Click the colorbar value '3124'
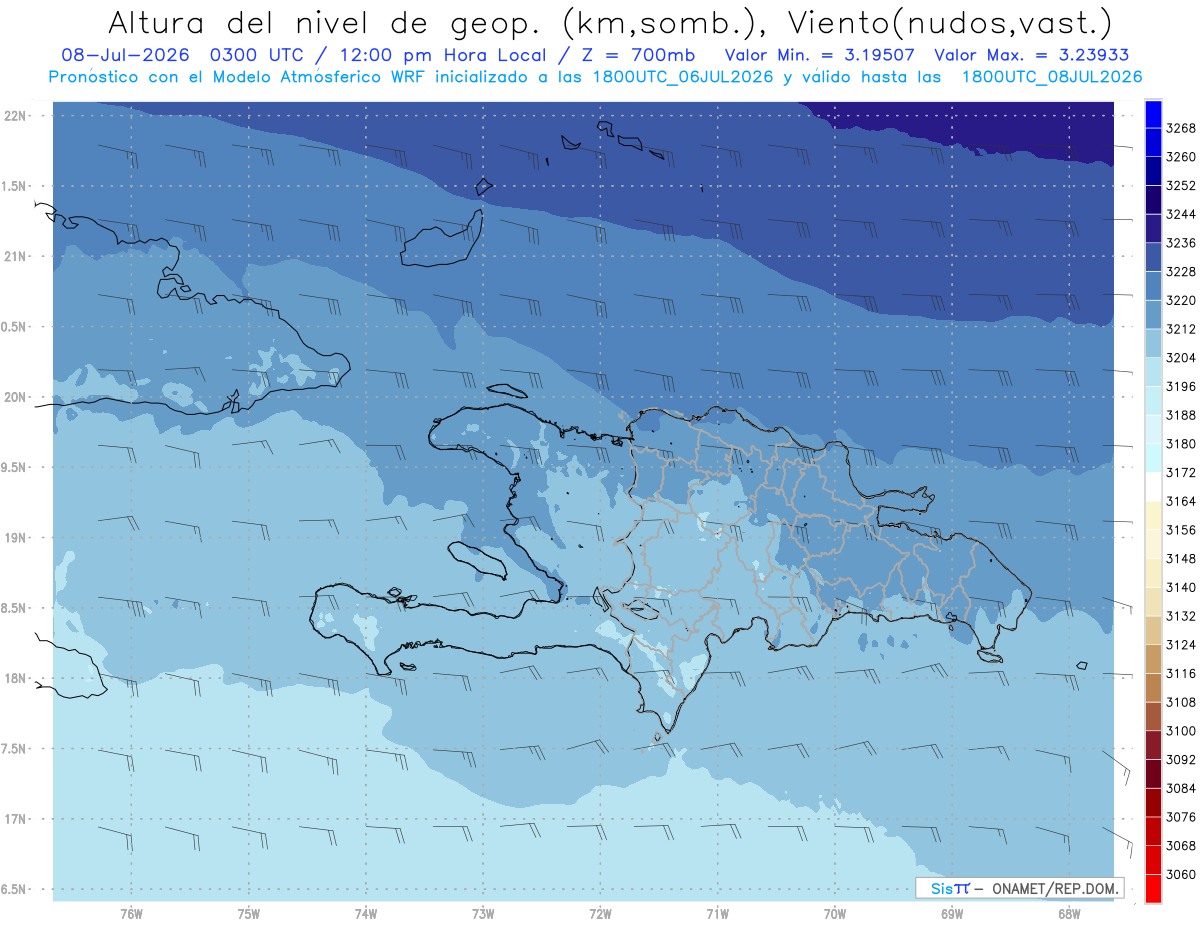The width and height of the screenshot is (1200, 927). 1181,645
